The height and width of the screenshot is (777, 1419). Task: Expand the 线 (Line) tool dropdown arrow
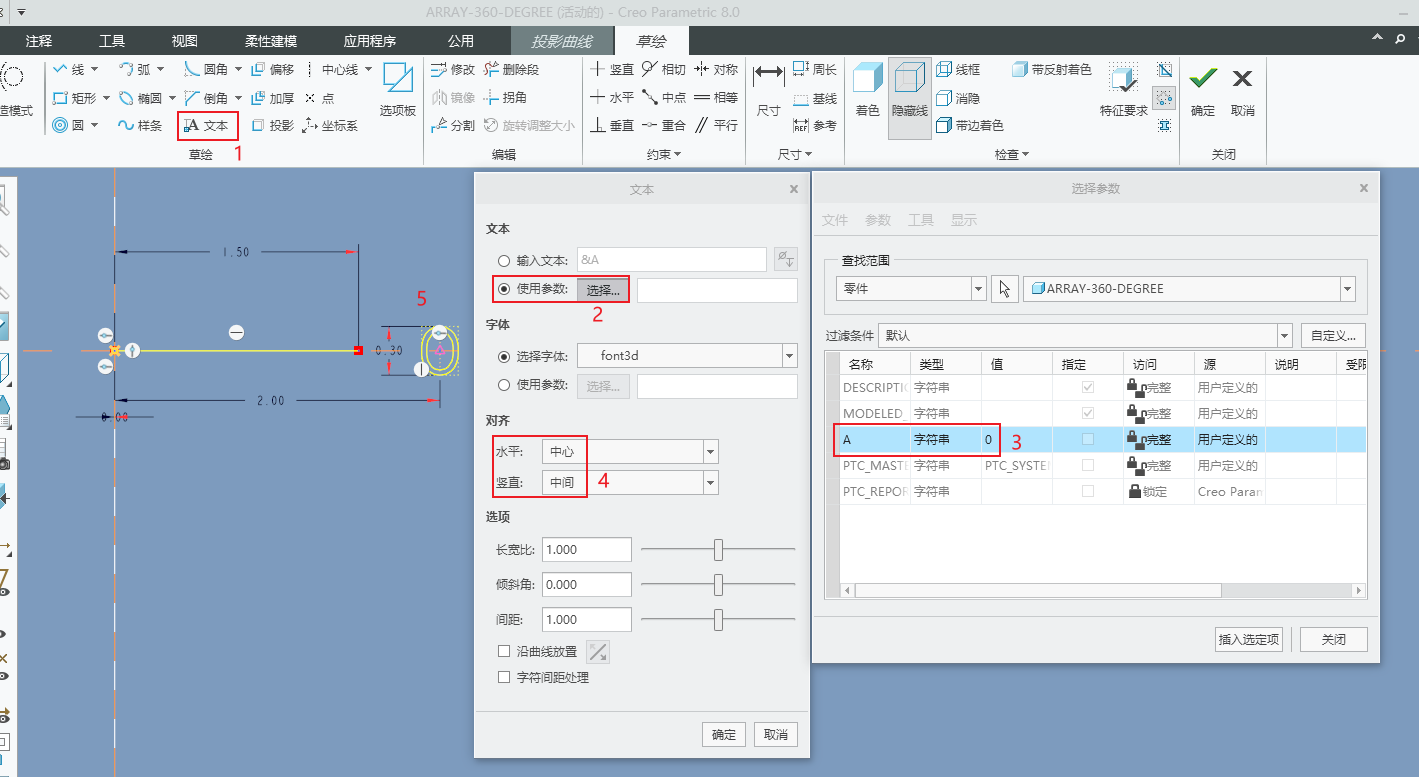[94, 70]
